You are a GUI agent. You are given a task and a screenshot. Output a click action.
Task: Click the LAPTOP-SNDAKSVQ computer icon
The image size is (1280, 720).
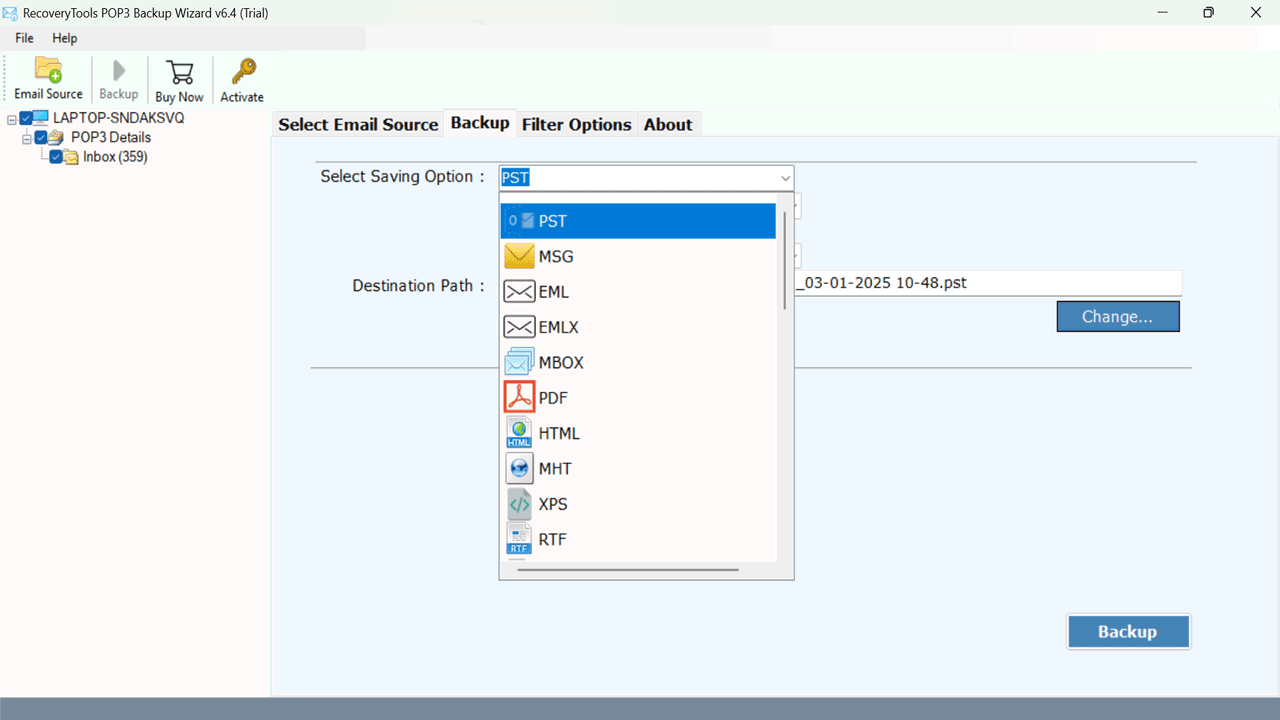tap(41, 118)
